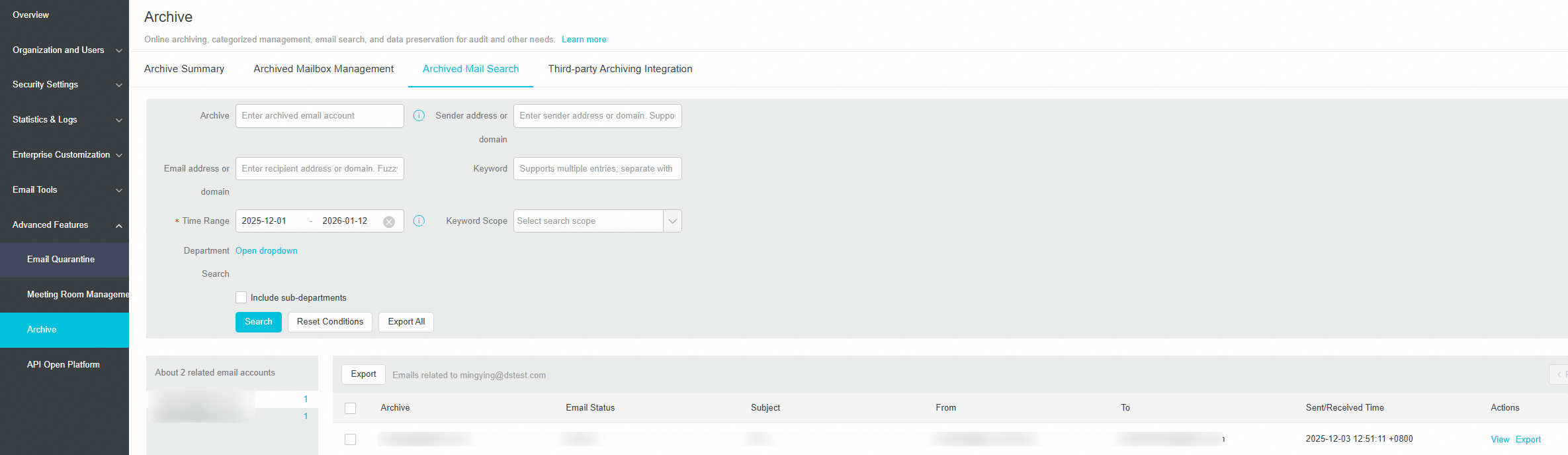Click the Subject column header

[765, 408]
